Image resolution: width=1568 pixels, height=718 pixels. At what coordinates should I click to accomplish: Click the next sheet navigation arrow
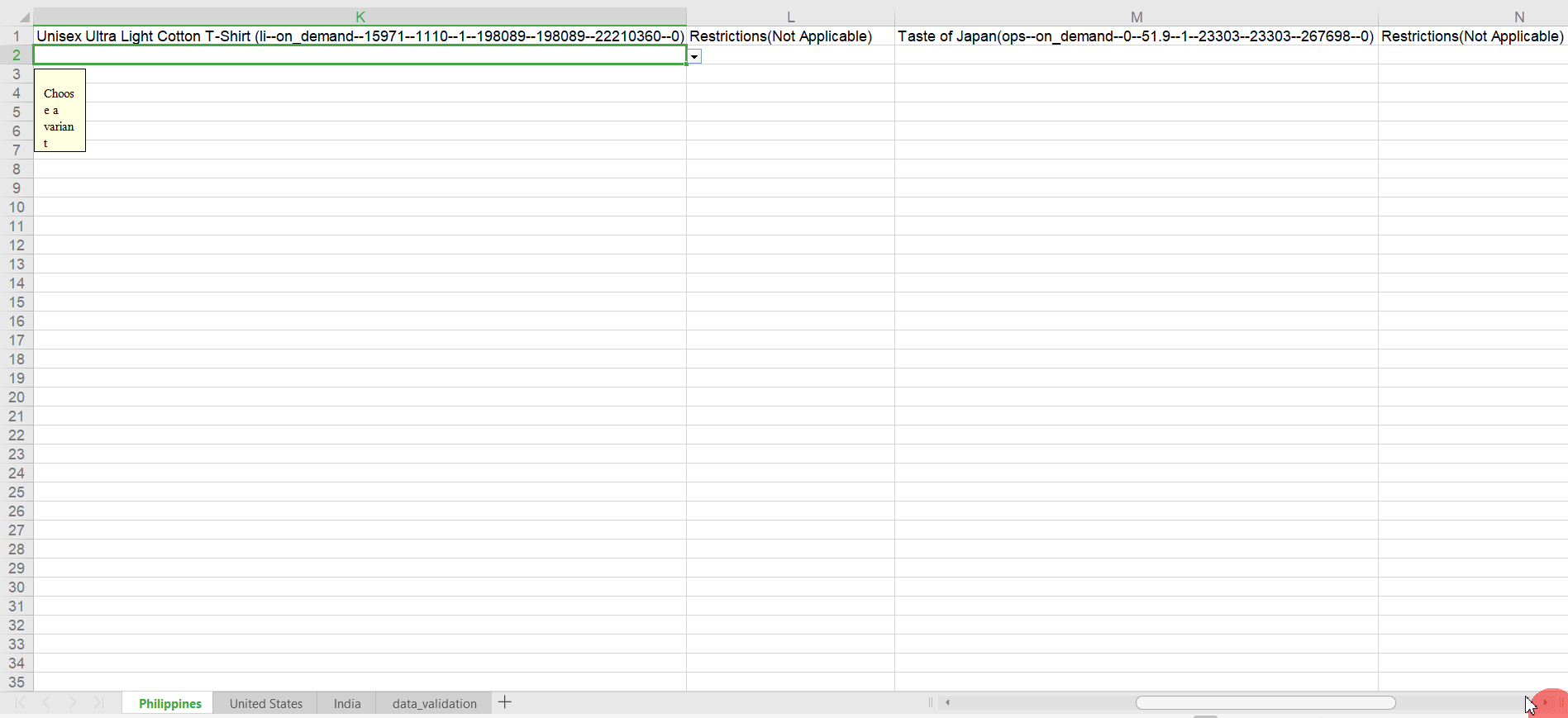tap(73, 702)
